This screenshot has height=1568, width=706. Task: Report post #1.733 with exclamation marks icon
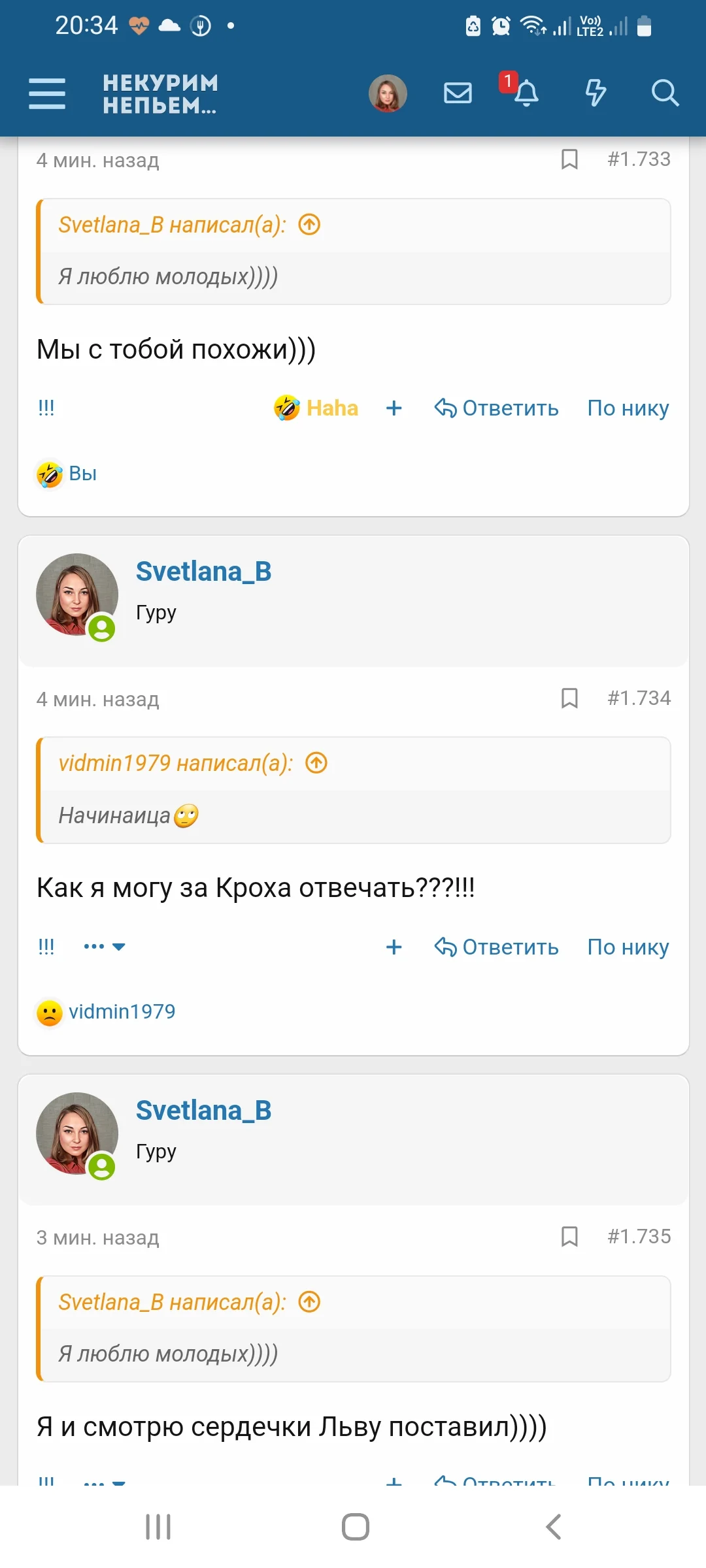pyautogui.click(x=46, y=408)
